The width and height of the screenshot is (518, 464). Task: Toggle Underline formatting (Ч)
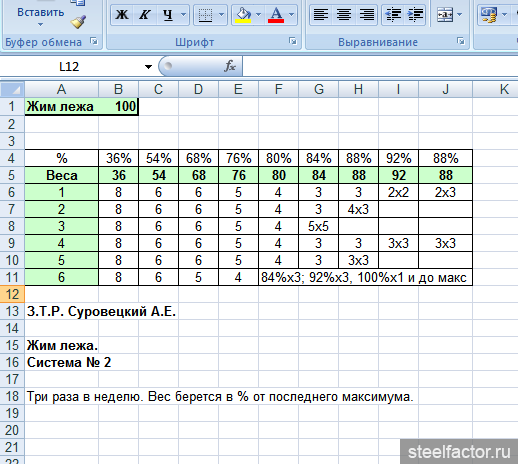(x=168, y=15)
